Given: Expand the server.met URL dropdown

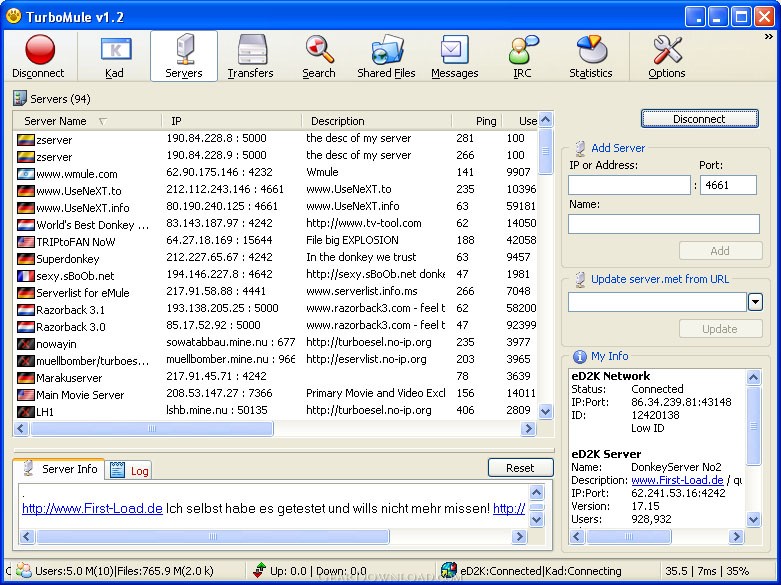Looking at the screenshot, I should point(755,302).
